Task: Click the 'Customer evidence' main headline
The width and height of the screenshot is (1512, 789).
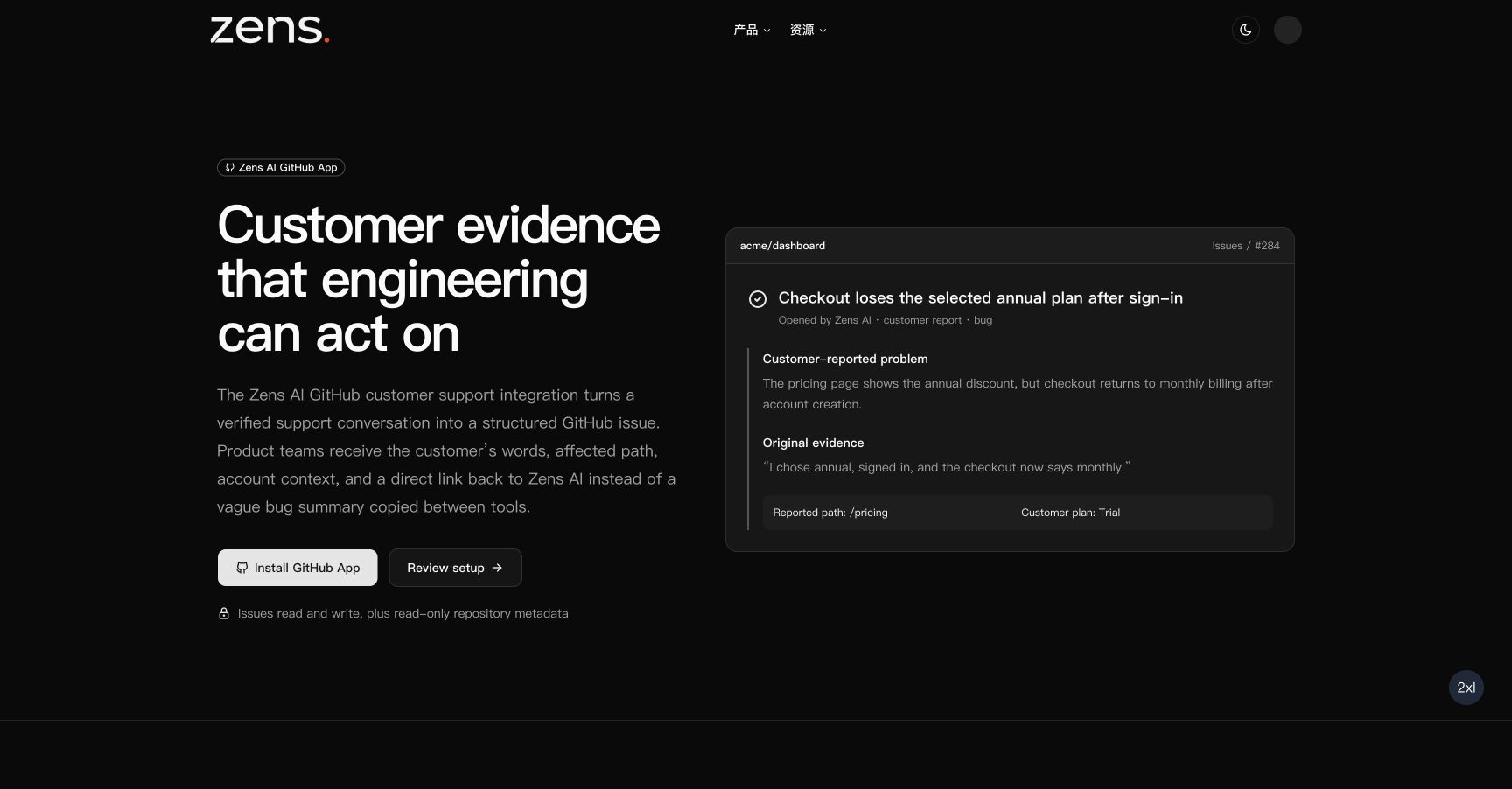Action: click(x=438, y=279)
